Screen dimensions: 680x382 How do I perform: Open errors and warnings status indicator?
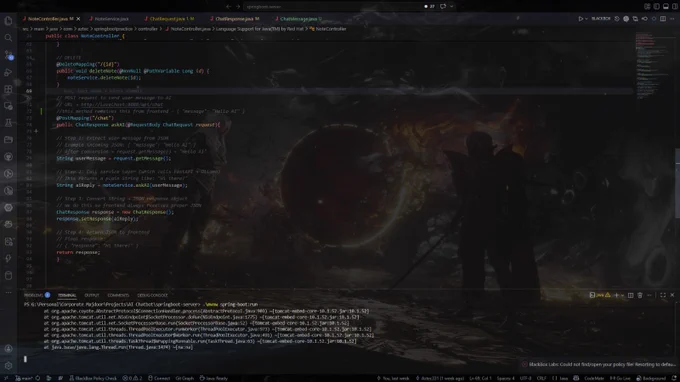[x=132, y=379]
